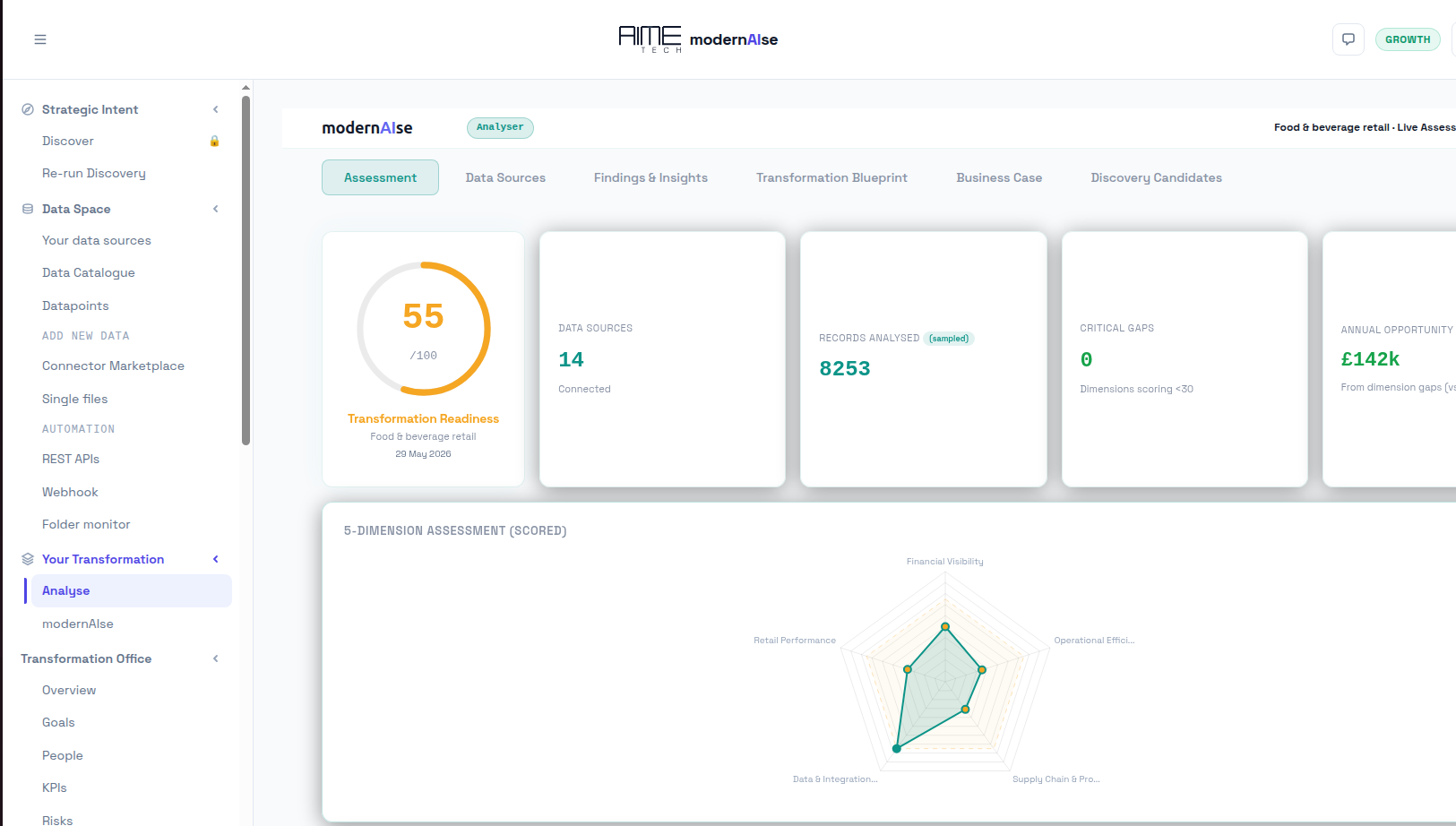Screen dimensions: 1456x826
Task: Open the Findings & Insights tab
Action: tap(650, 177)
